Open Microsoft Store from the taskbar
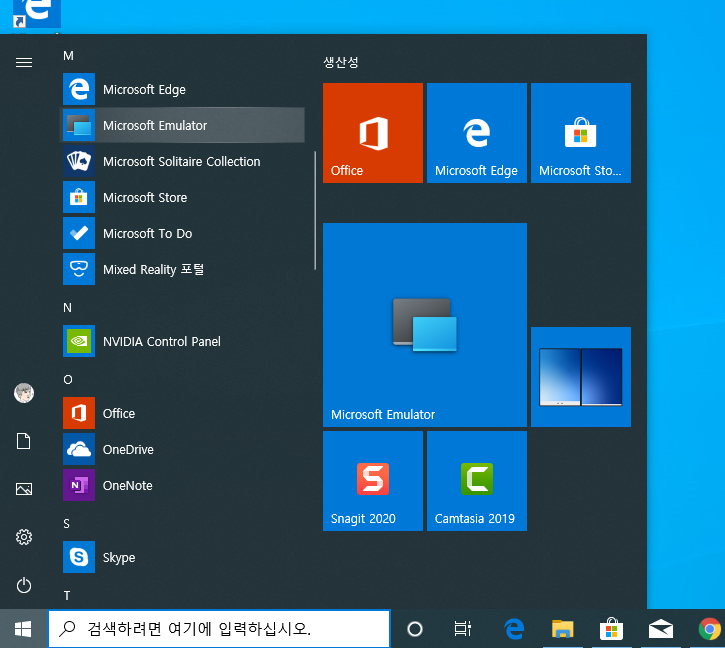 coord(612,629)
